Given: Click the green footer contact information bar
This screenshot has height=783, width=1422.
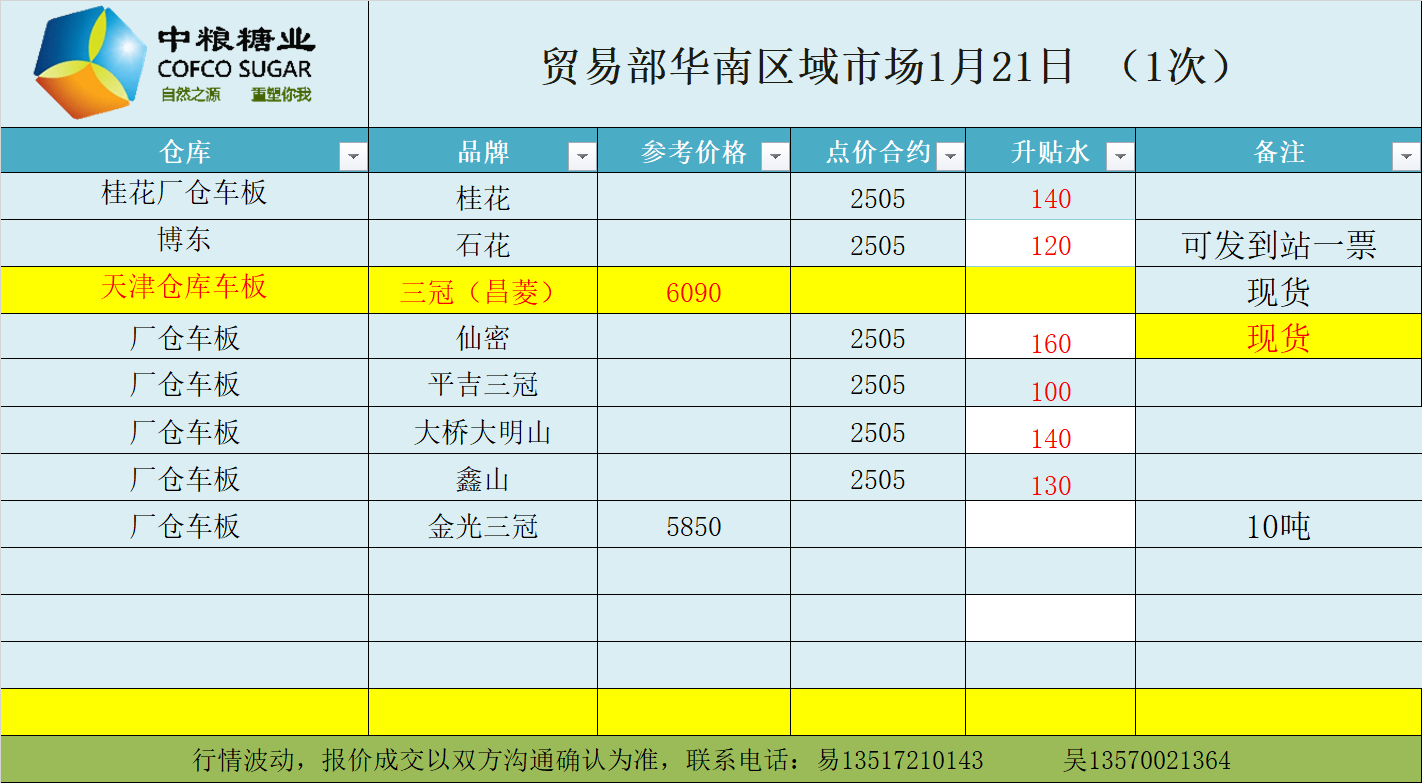Looking at the screenshot, I should [710, 760].
